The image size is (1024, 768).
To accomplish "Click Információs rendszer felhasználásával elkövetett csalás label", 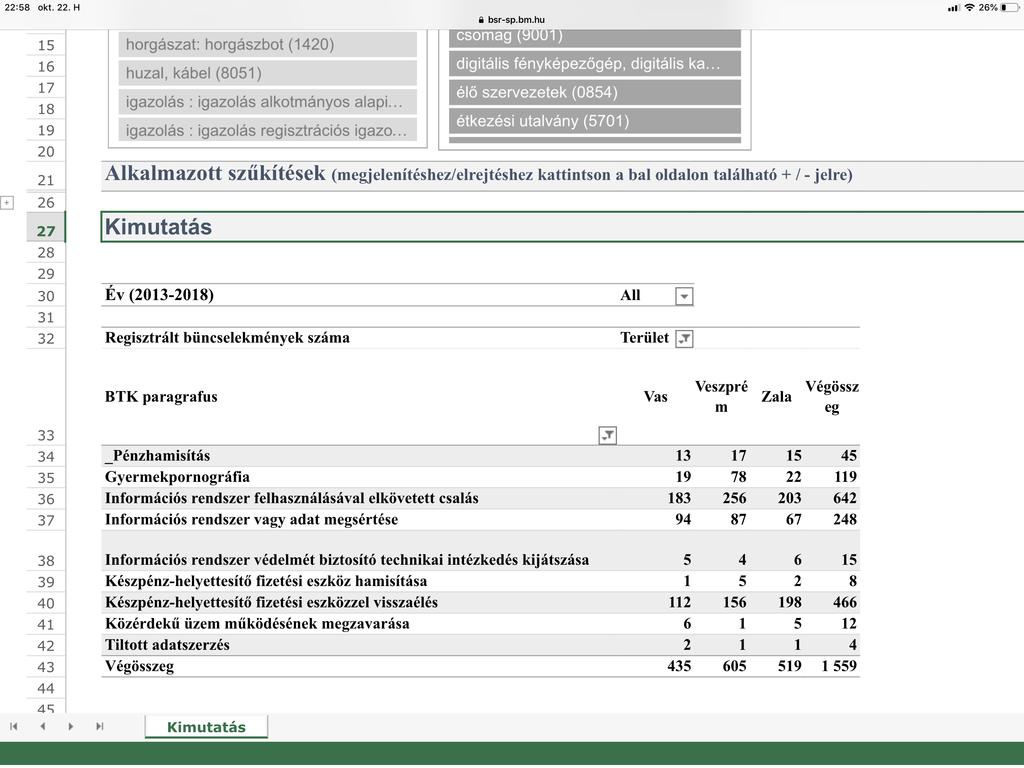I will coord(292,498).
